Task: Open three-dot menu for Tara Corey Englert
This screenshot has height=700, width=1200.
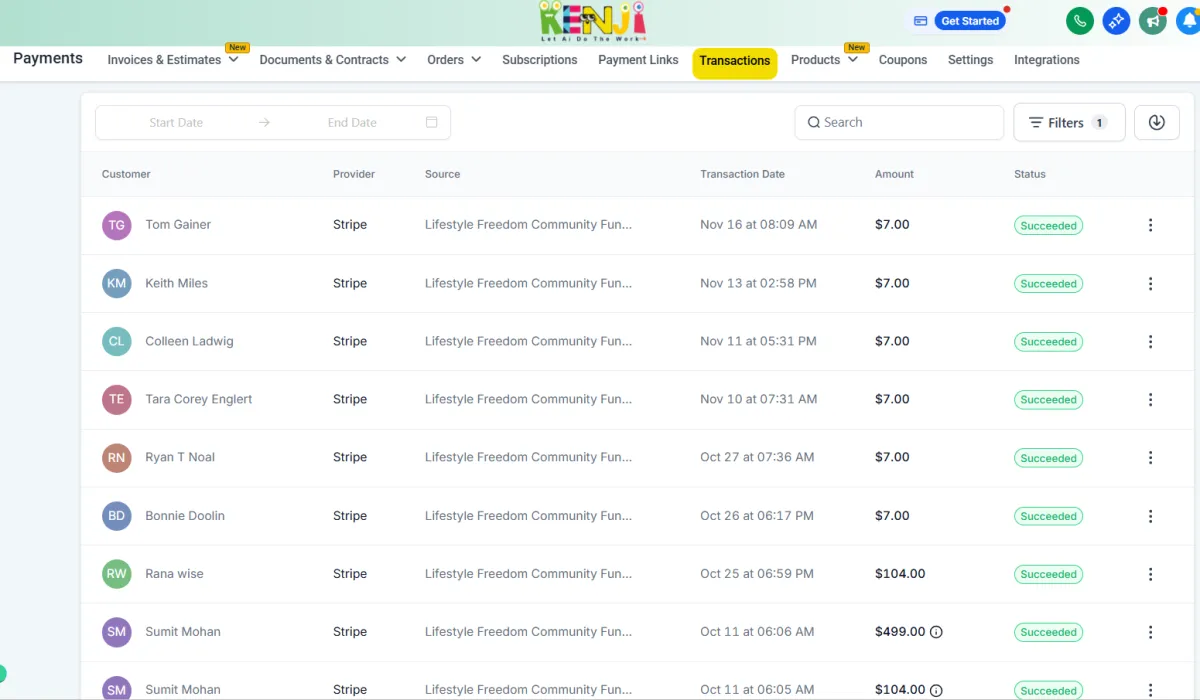Action: [1150, 400]
